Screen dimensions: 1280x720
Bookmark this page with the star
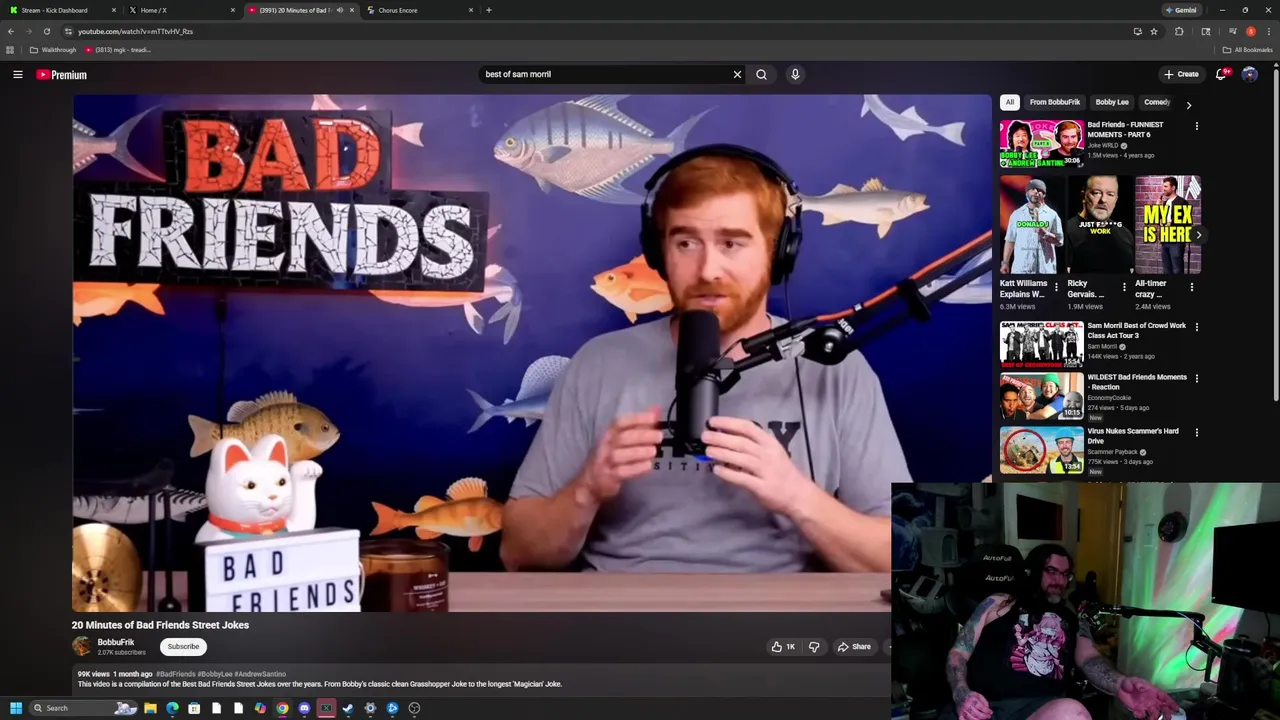coord(1154,31)
